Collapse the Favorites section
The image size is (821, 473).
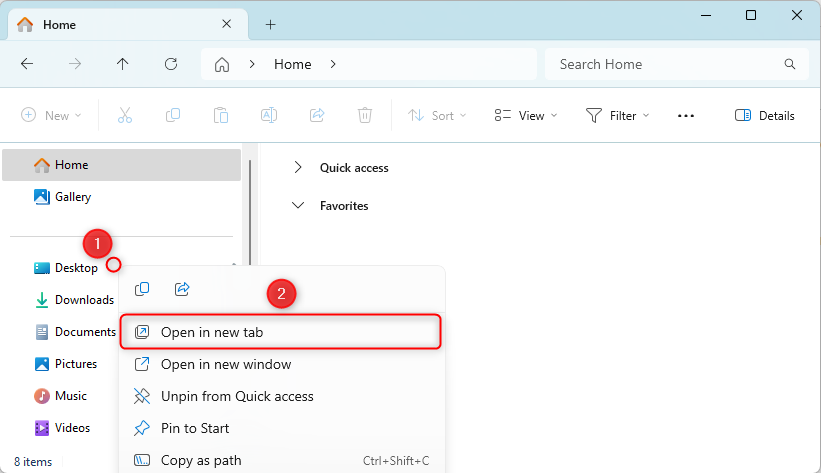[x=298, y=206]
